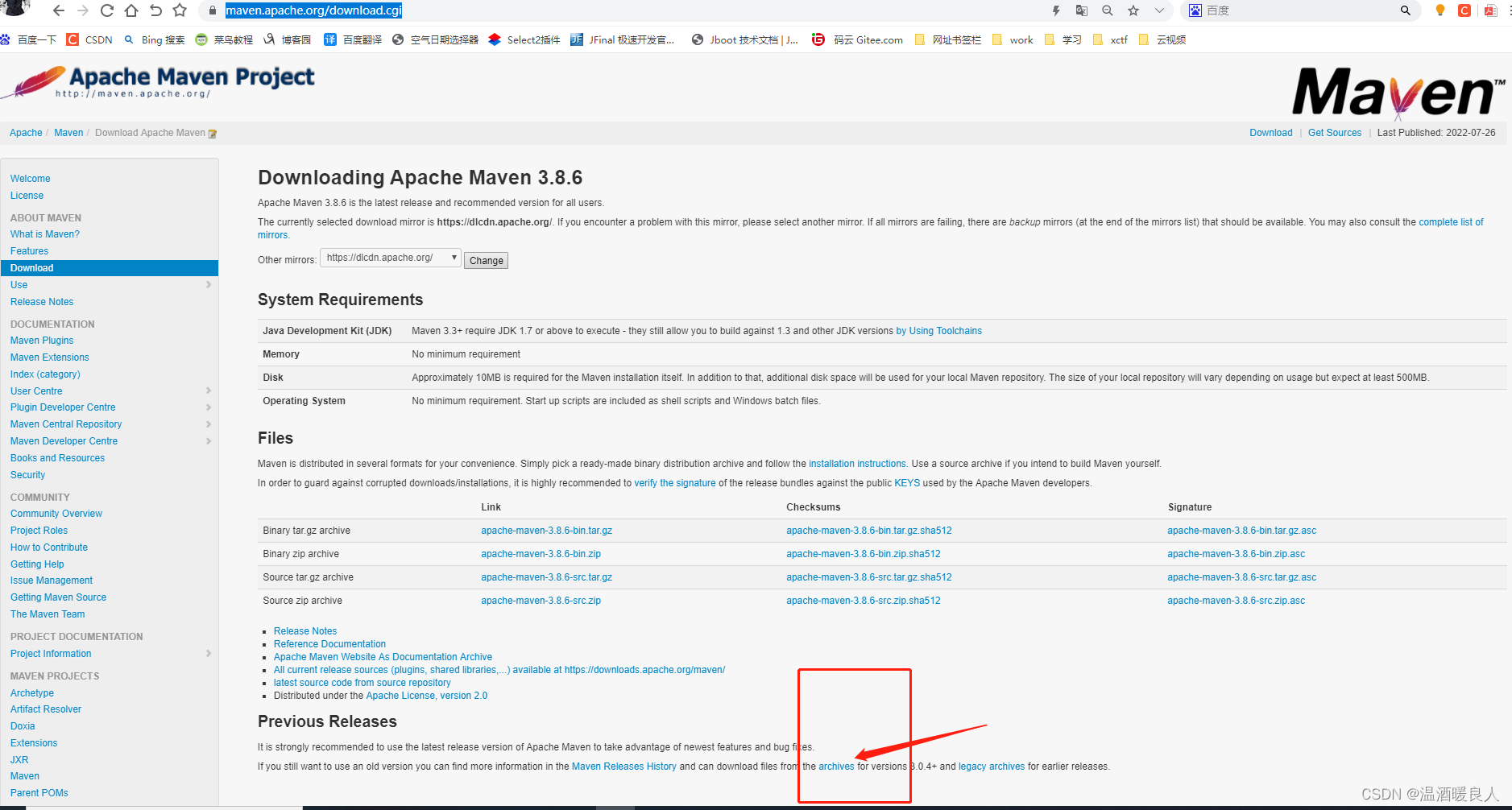Click the Change mirror button
The image size is (1512, 810).
[487, 260]
